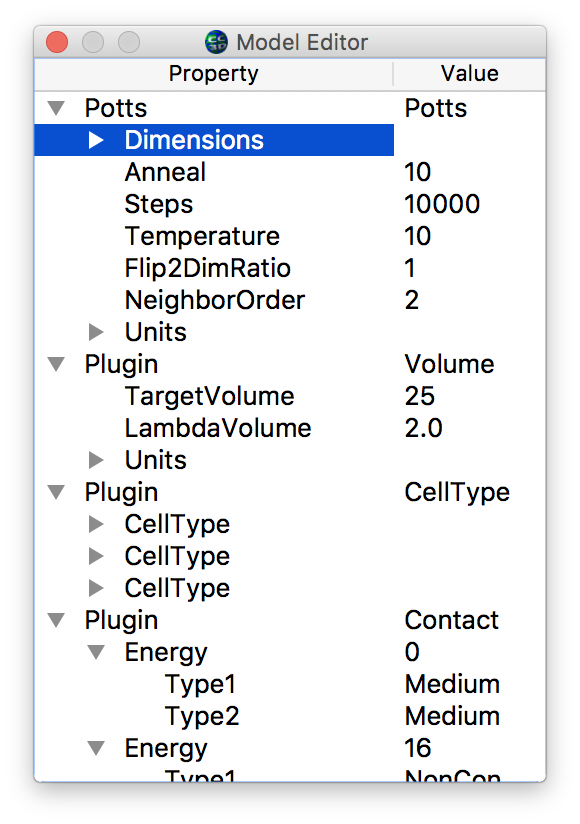Expand Units under Volume plugin
The image size is (580, 824).
point(96,460)
